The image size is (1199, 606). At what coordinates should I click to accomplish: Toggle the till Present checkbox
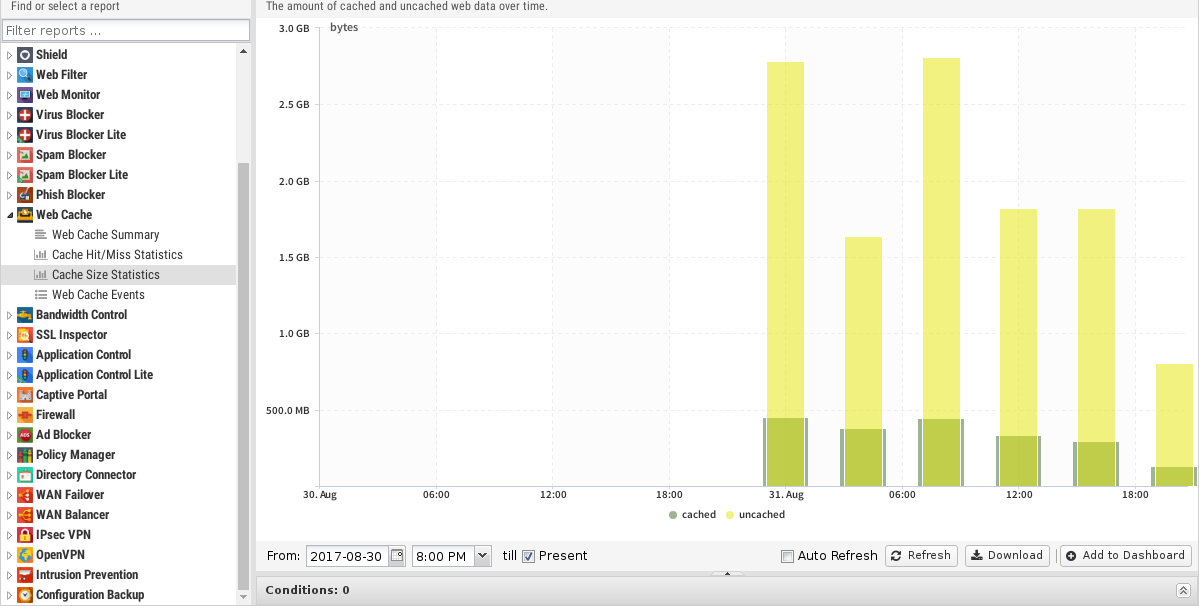[528, 556]
